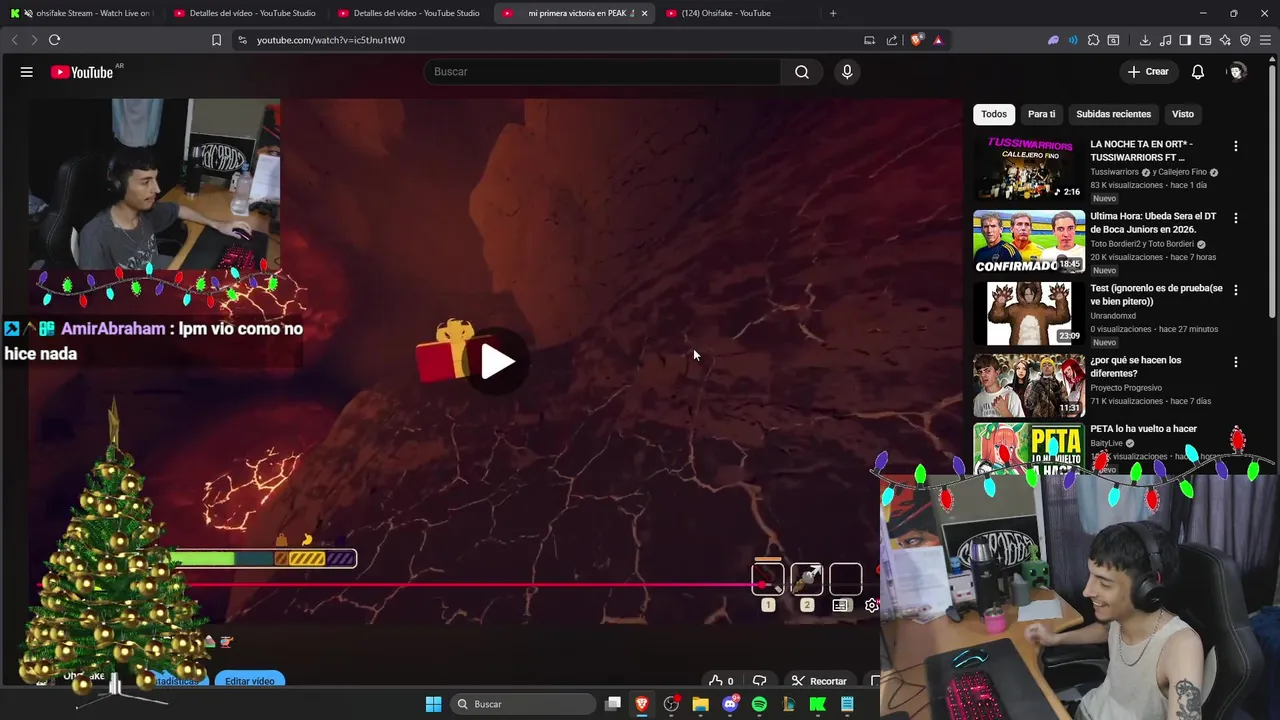The image size is (1280, 720).
Task: Open Kick app from taskbar
Action: pyautogui.click(x=818, y=704)
